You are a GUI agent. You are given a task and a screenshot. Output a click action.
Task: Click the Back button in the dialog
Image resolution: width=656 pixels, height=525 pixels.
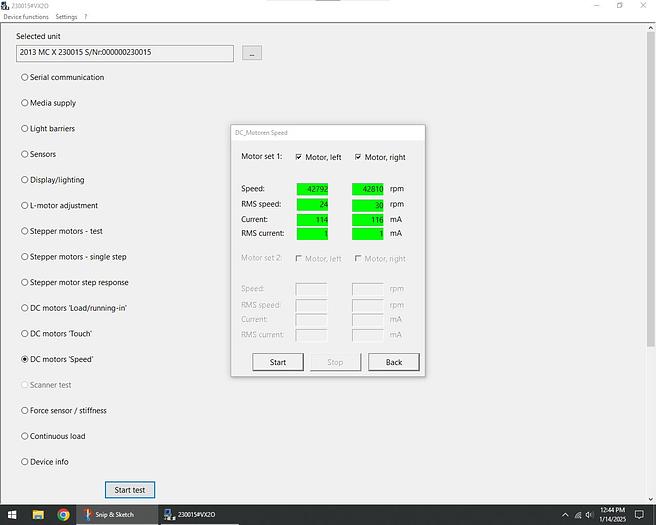(x=393, y=362)
